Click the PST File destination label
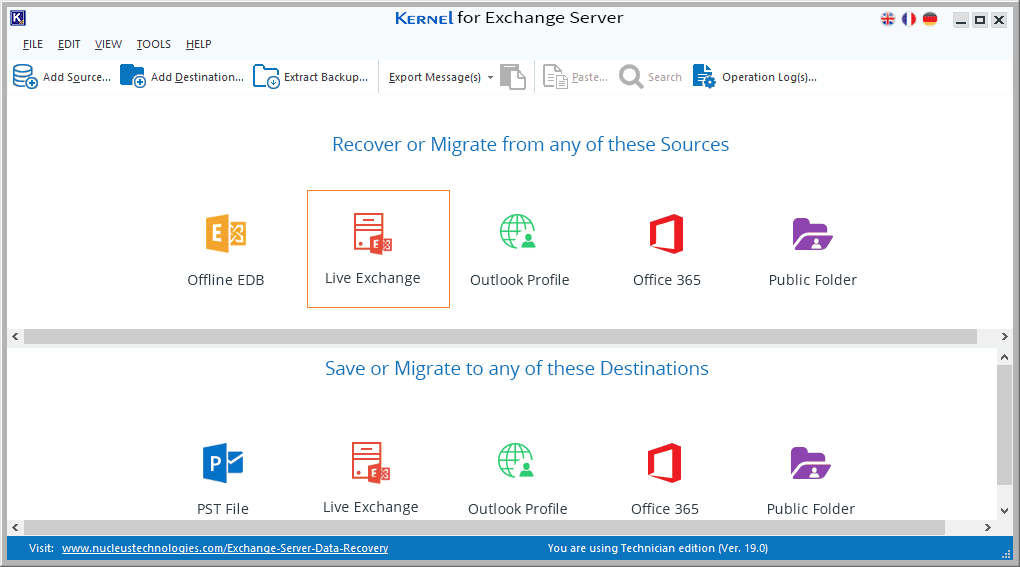 (223, 509)
